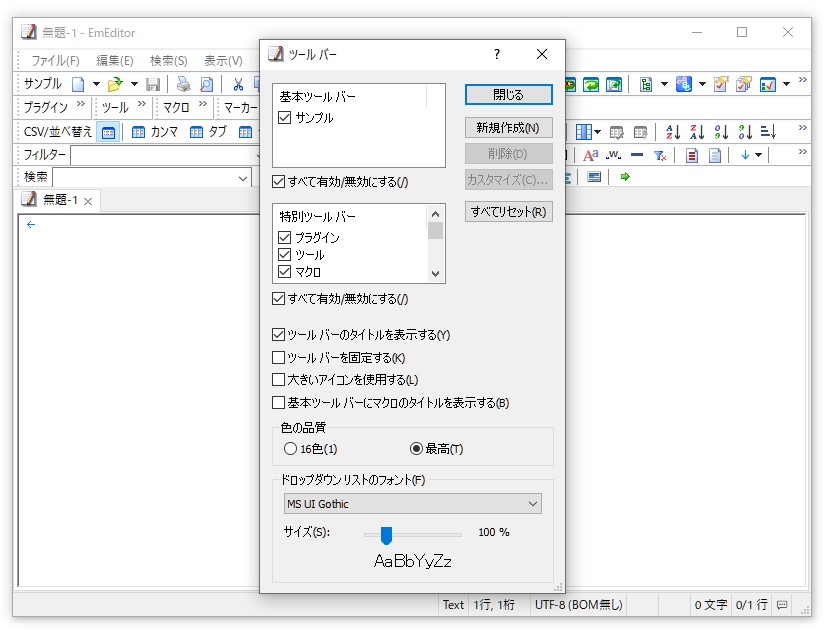Click the Save floppy disk icon

[x=153, y=84]
